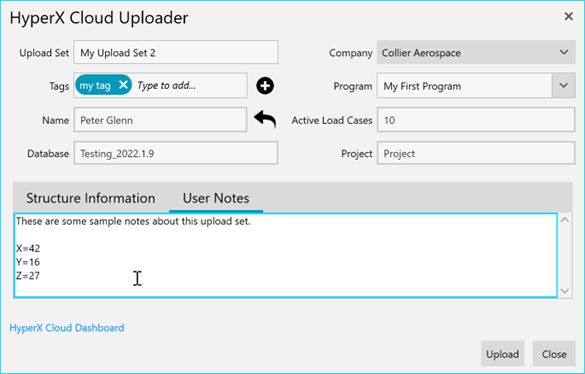Viewport: 585px width, 374px height.
Task: Click into the Upload Set field
Action: click(176, 52)
